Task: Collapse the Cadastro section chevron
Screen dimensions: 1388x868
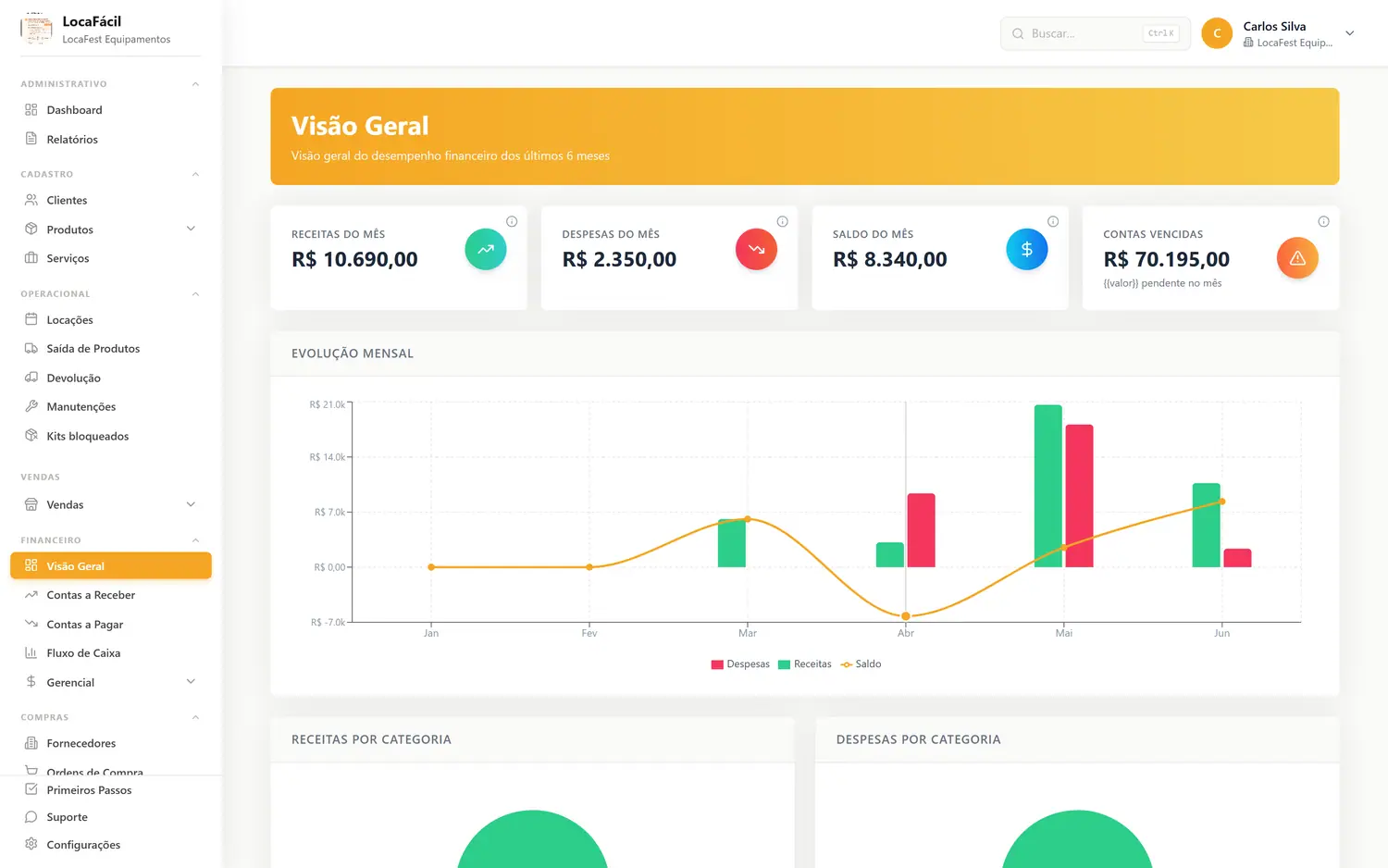Action: coord(195,174)
